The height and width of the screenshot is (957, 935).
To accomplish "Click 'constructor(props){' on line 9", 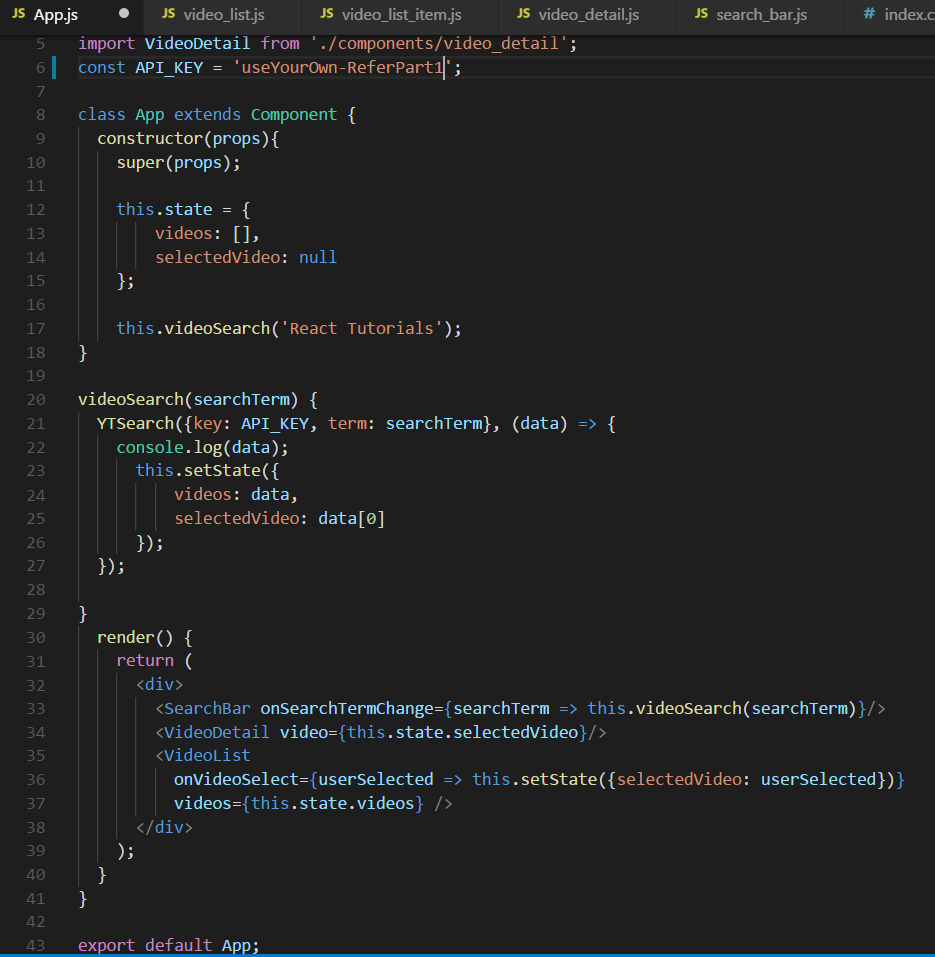I will pyautogui.click(x=188, y=139).
